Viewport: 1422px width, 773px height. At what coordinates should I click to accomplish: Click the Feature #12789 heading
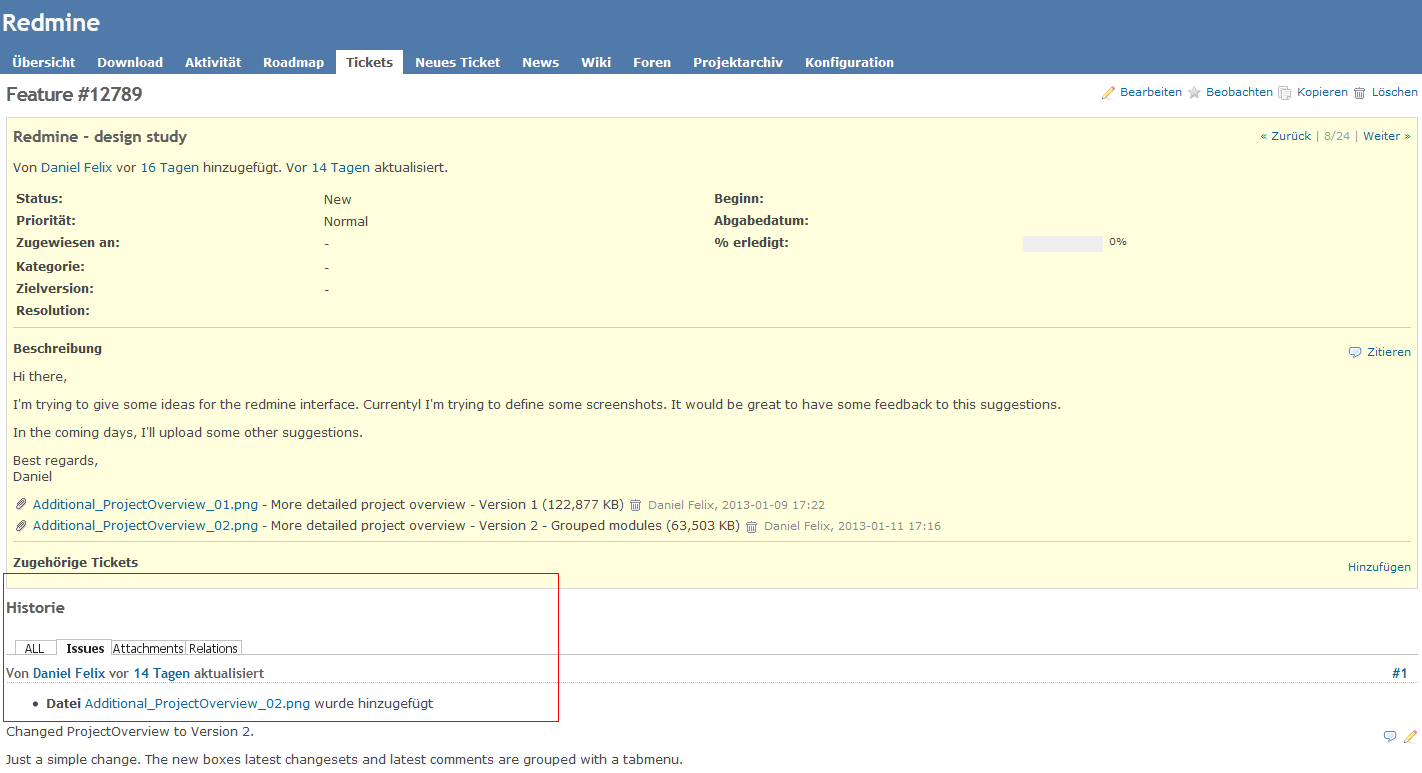pos(74,95)
